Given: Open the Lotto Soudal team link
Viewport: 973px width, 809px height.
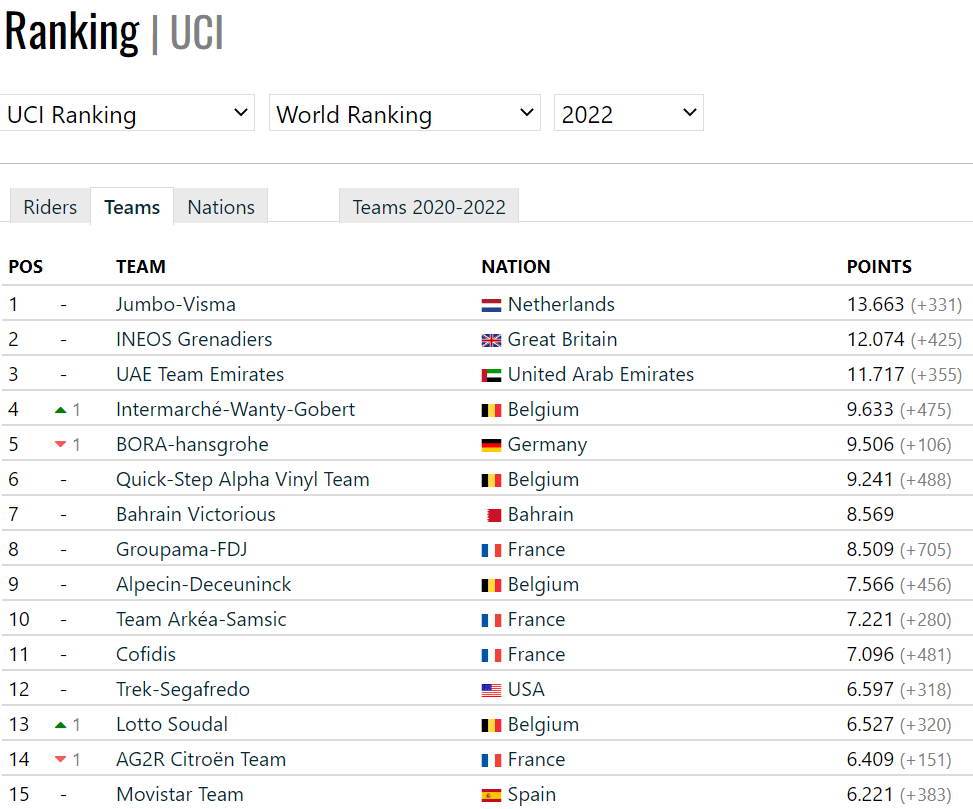Looking at the screenshot, I should click(x=172, y=725).
